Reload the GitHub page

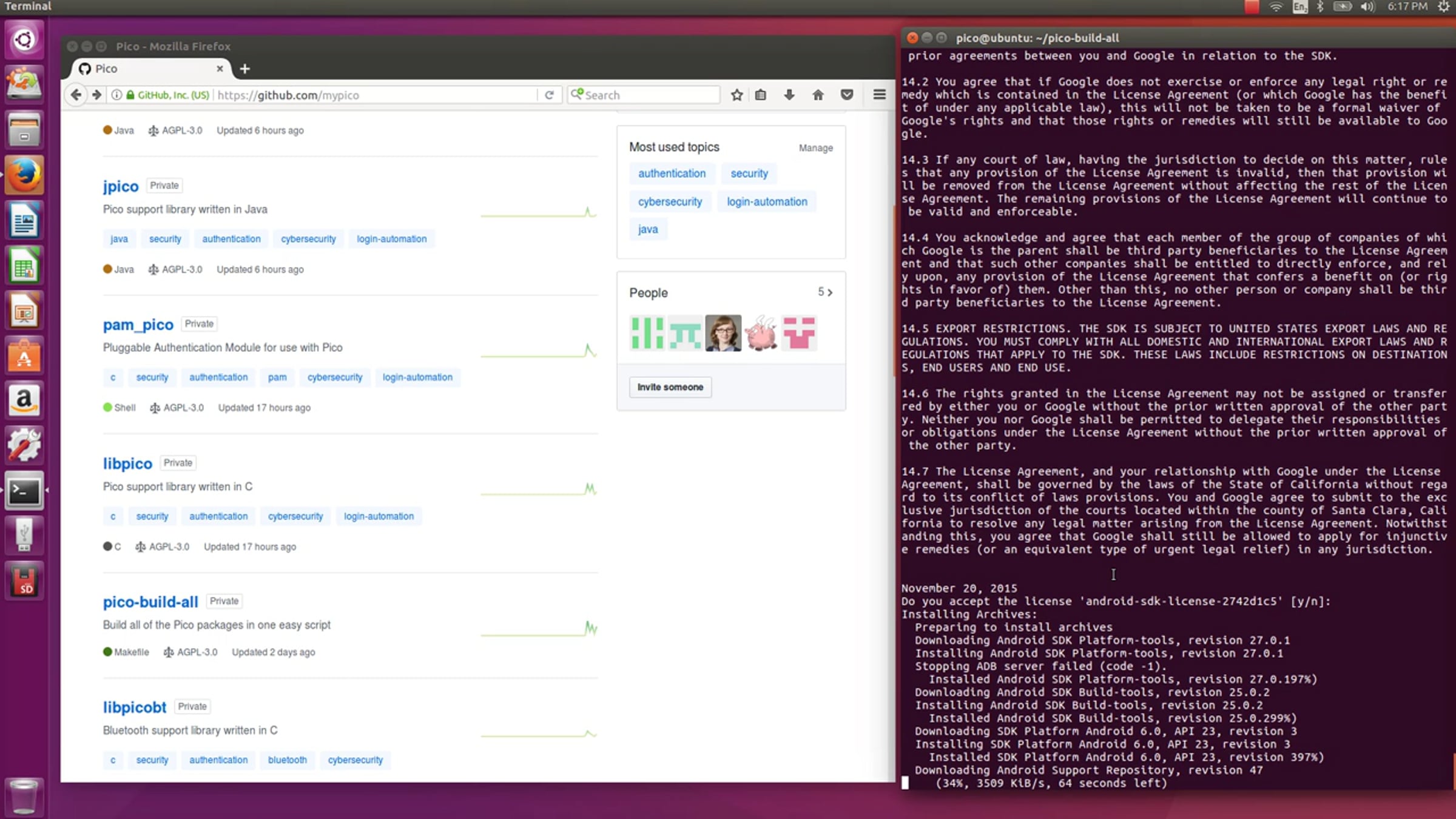coord(549,95)
